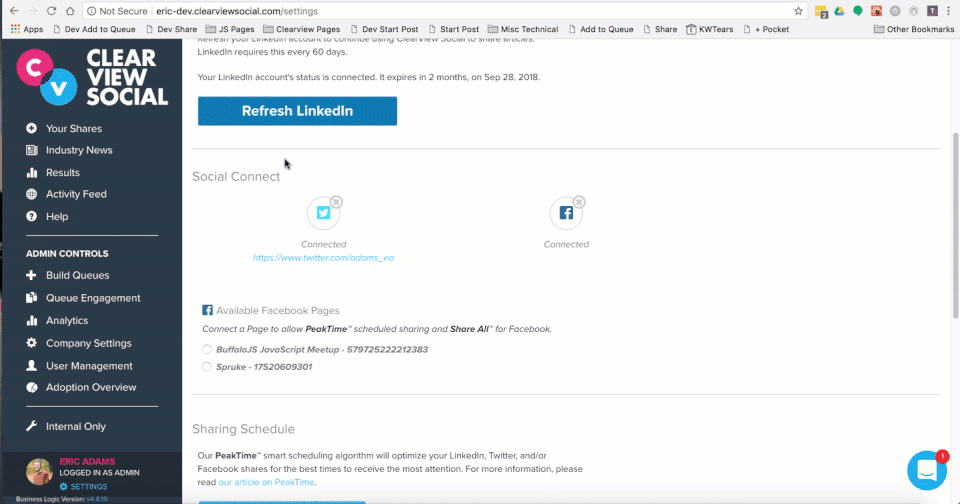Open KWTears bookmark
This screenshot has height=504, width=960.
pyautogui.click(x=710, y=29)
